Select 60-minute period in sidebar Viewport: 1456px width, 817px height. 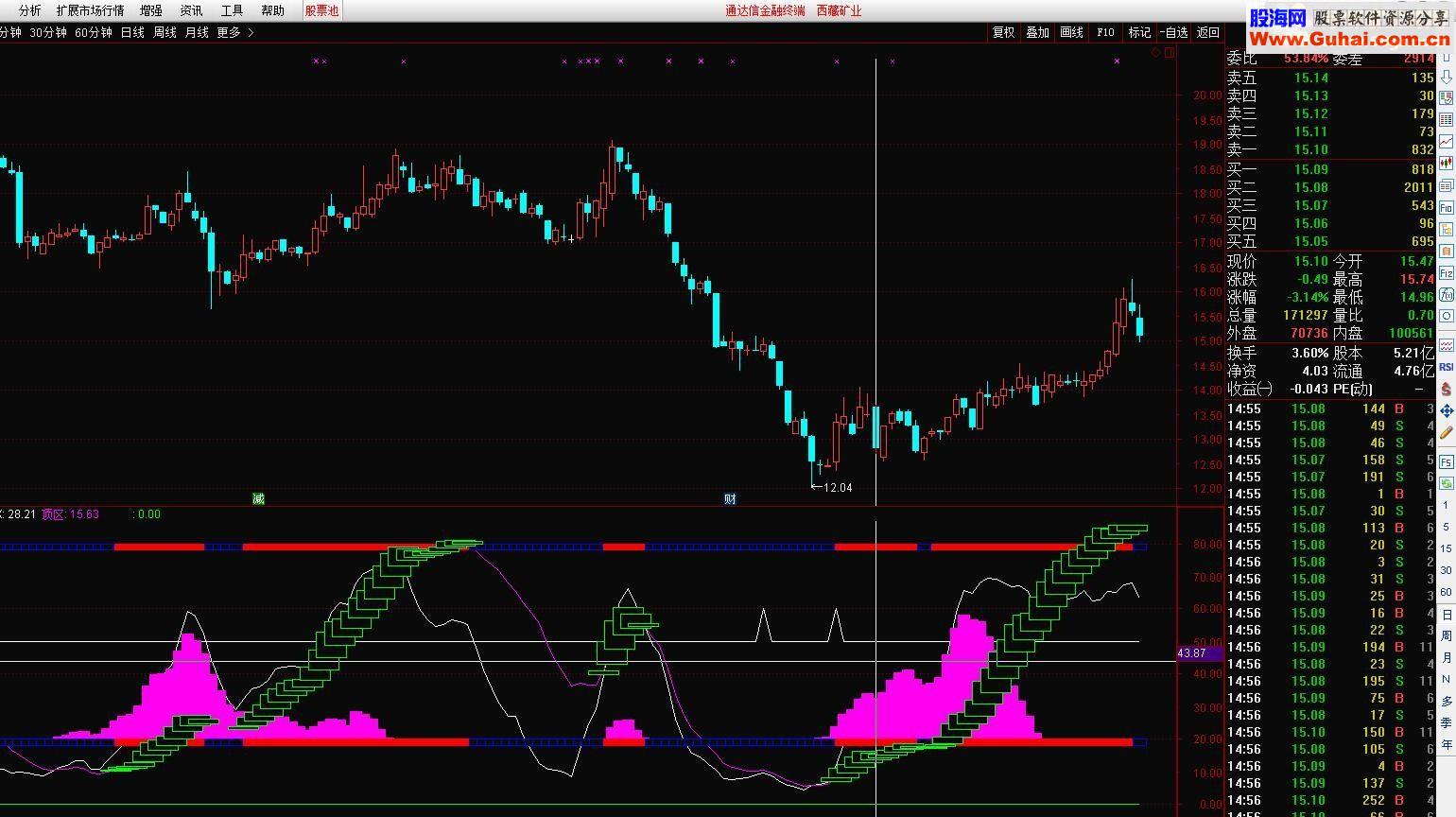pos(1447,592)
